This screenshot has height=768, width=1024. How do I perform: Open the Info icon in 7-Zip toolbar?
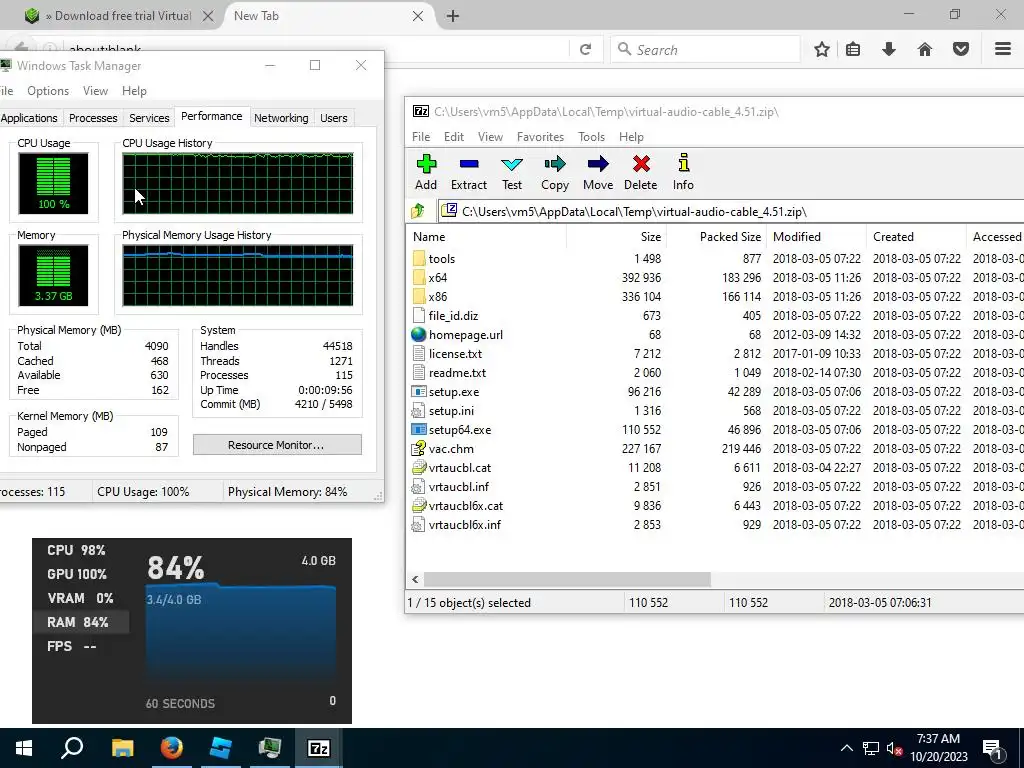point(683,172)
